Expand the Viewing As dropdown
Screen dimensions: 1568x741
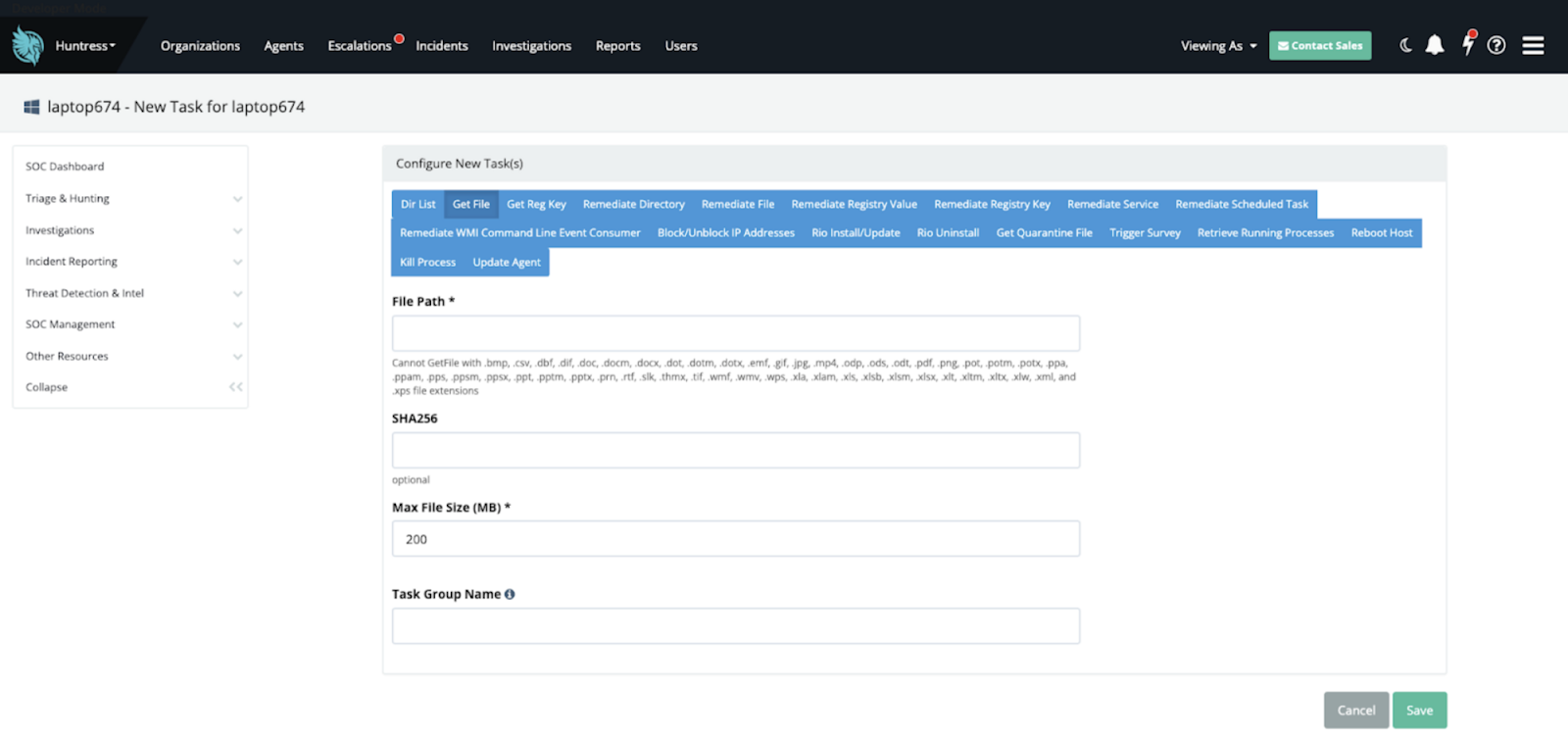[1218, 46]
